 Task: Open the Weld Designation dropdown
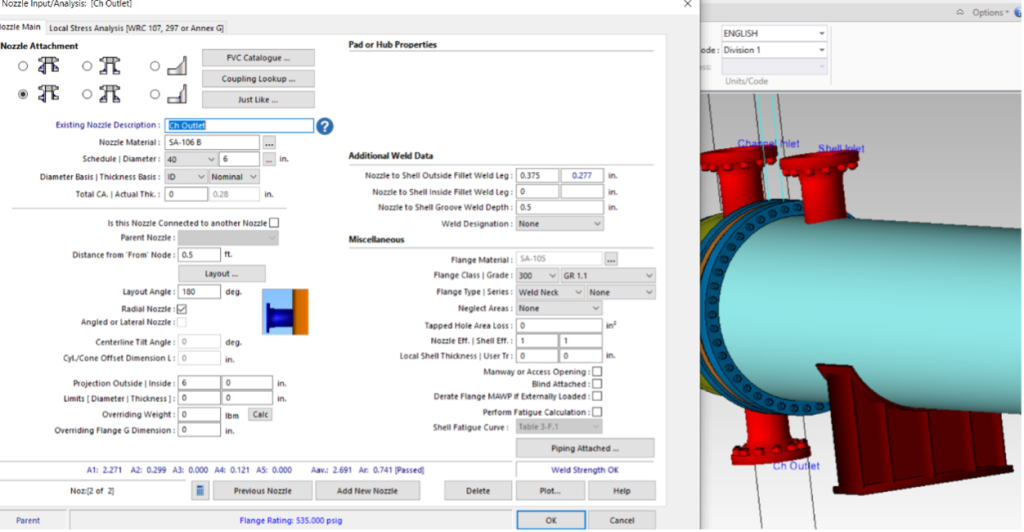coord(560,224)
